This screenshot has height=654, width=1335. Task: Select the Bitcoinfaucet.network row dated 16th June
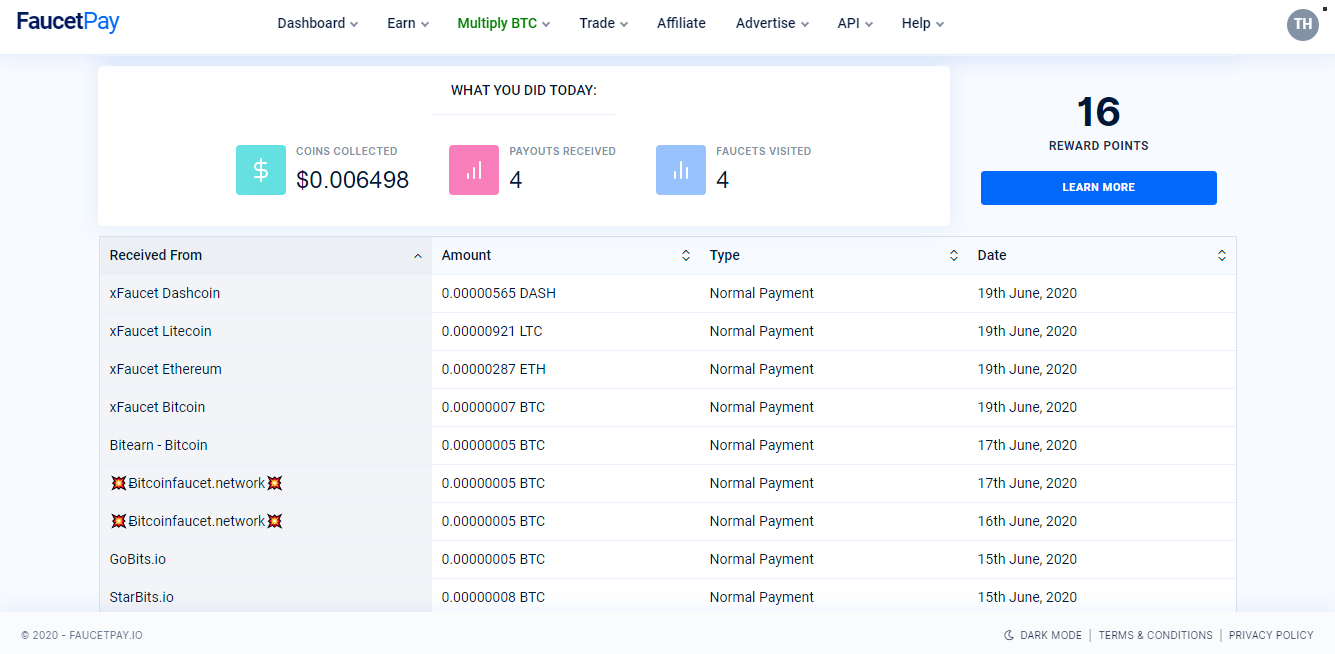[668, 522]
